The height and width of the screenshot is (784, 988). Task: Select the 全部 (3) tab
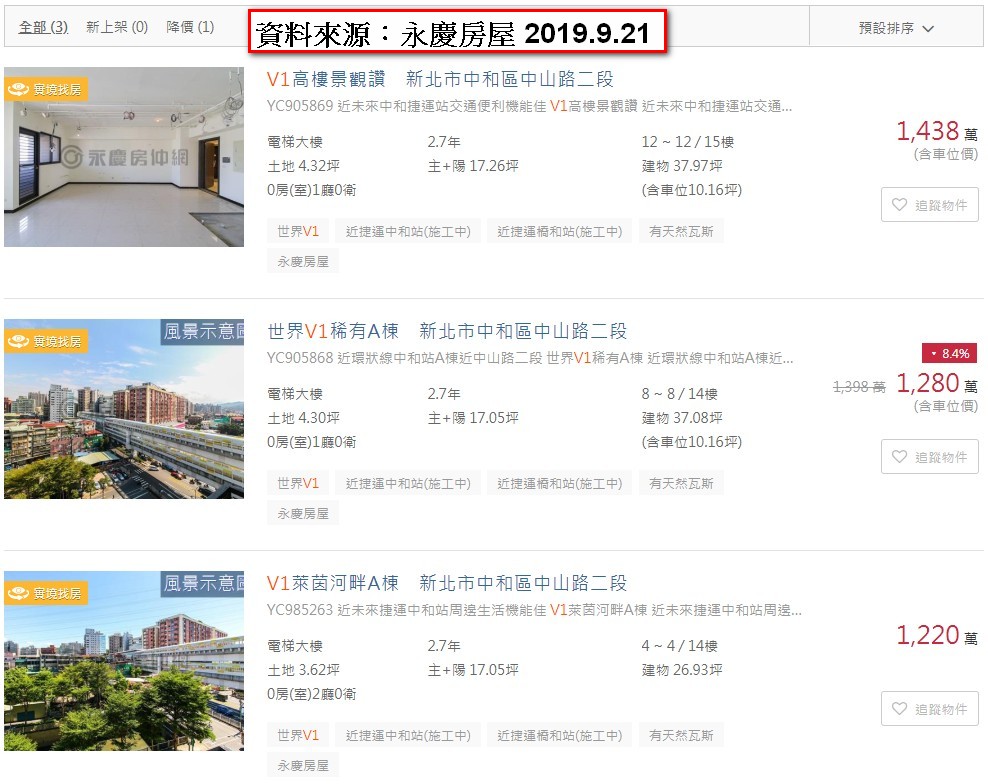point(43,27)
